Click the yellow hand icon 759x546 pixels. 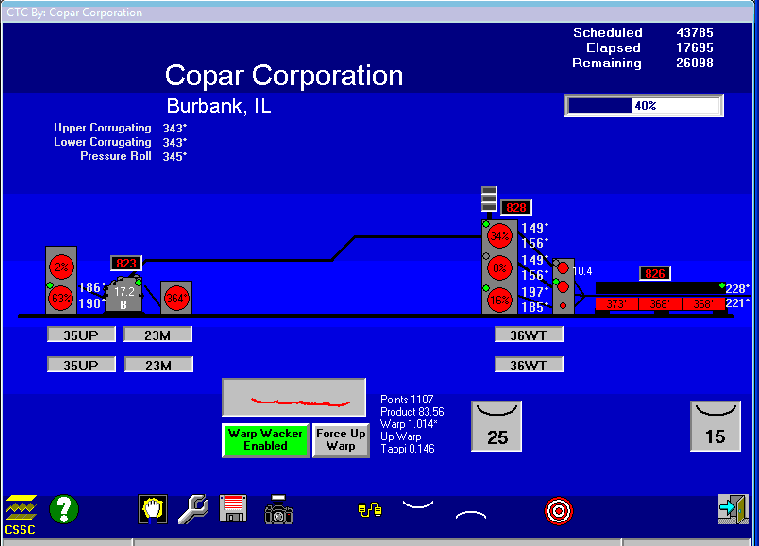[153, 509]
